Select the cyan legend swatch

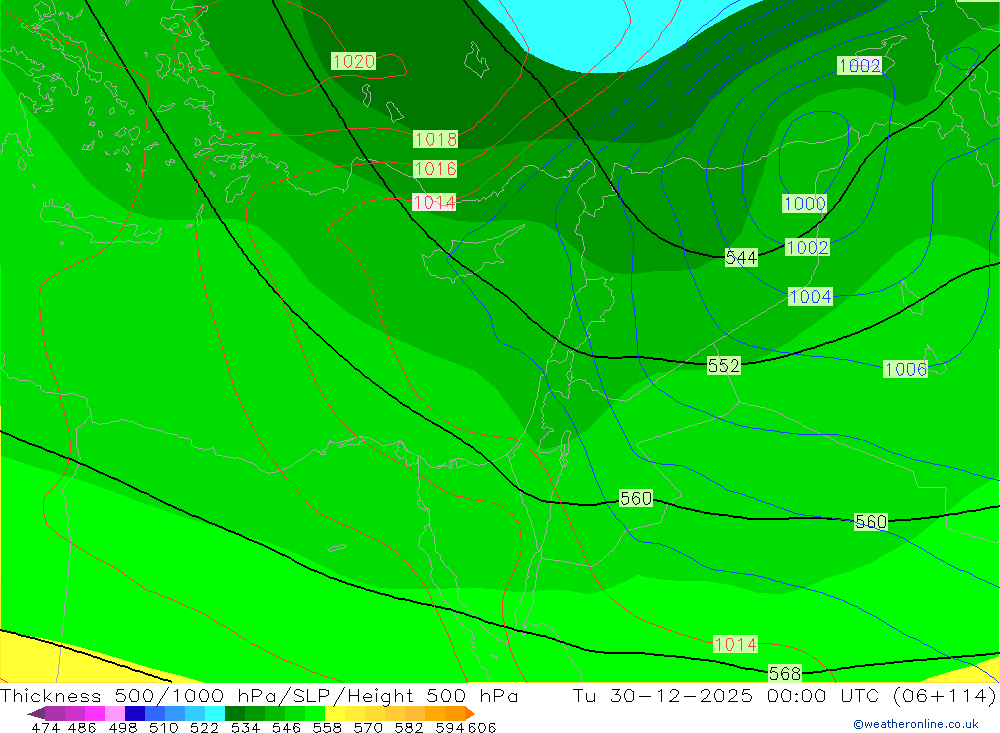pos(215,713)
